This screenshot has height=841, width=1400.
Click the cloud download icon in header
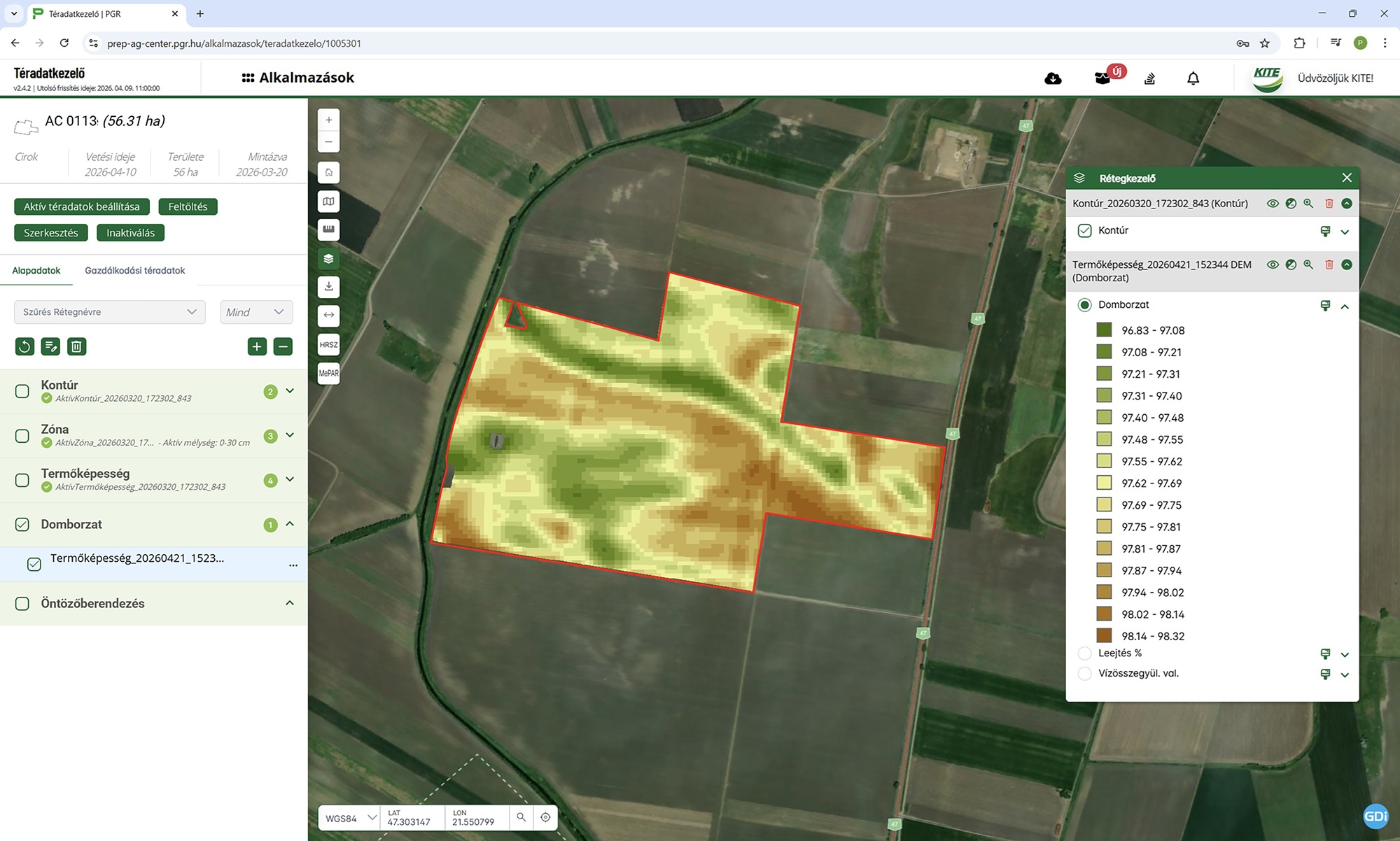coord(1053,78)
